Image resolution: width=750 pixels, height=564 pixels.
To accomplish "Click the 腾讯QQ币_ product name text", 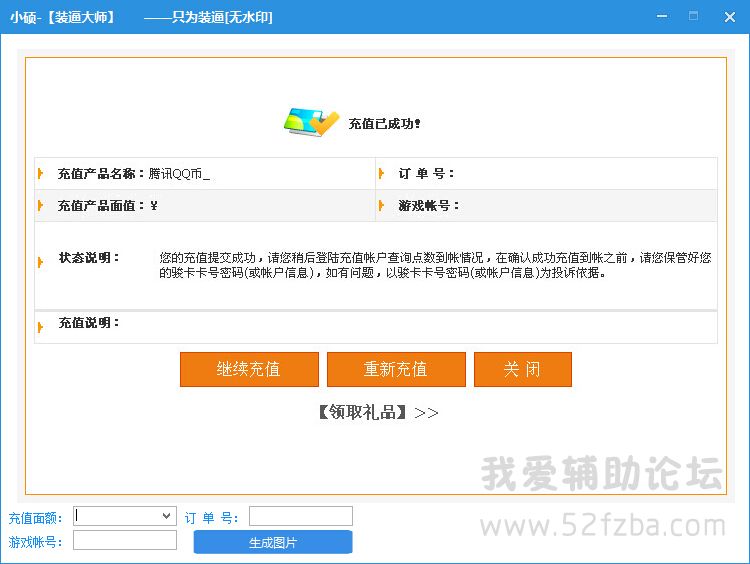I will click(x=179, y=174).
